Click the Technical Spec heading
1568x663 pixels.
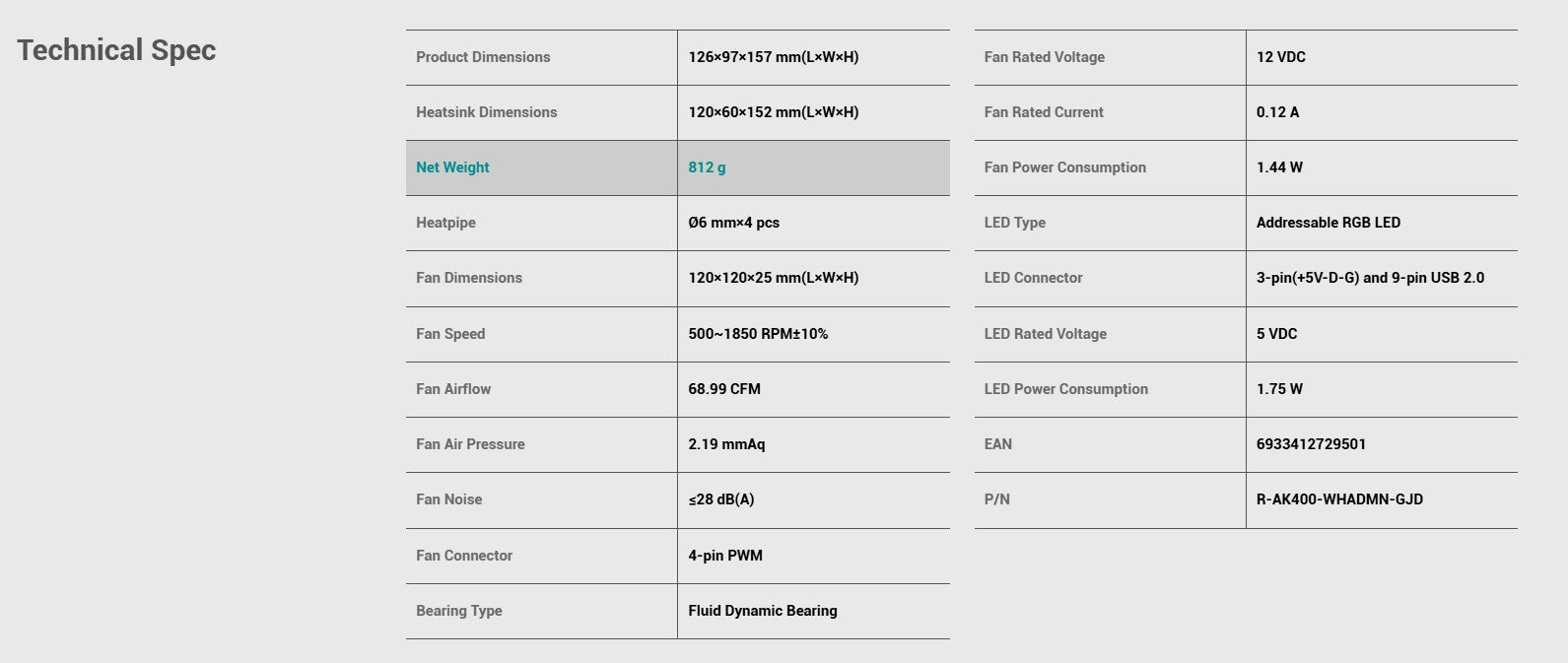click(x=116, y=50)
